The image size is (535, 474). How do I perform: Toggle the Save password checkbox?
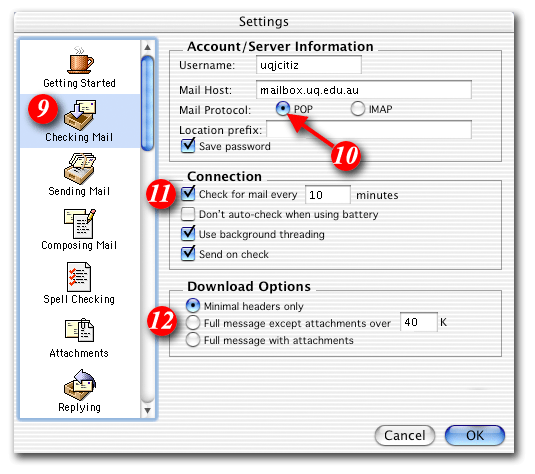(188, 146)
